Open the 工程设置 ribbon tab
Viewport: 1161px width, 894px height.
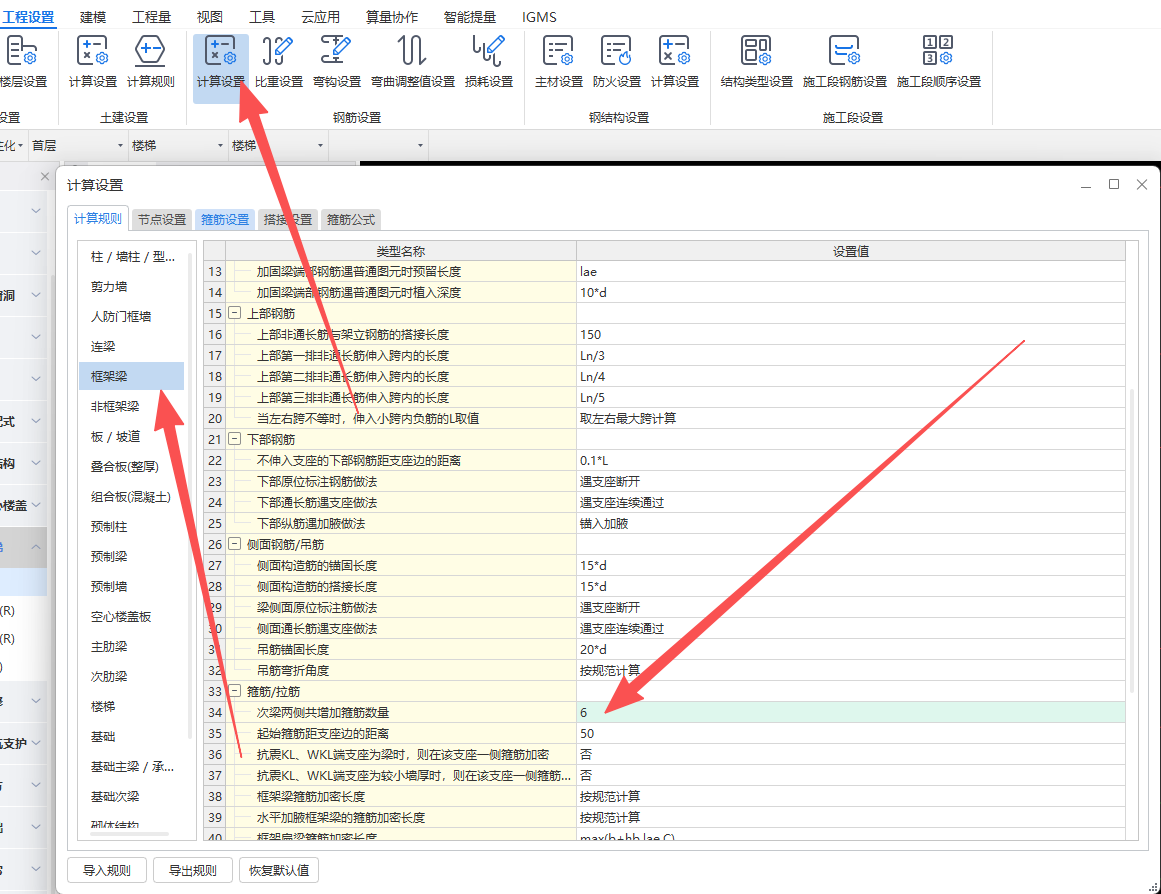pos(28,16)
